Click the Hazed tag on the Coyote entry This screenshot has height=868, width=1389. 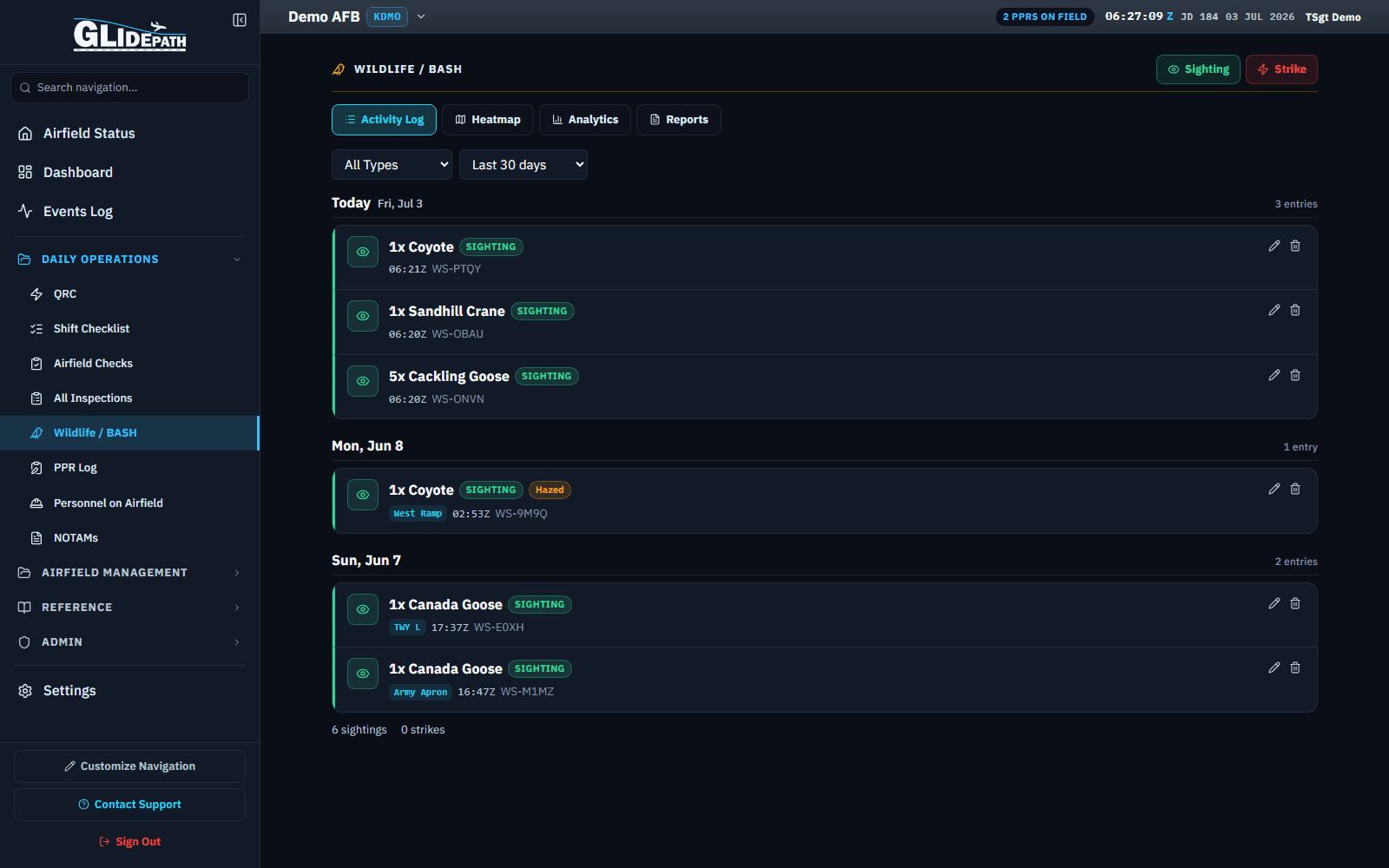(x=550, y=490)
